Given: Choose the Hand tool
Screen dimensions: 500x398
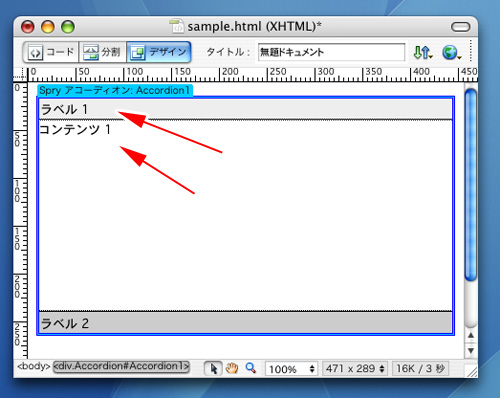Looking at the screenshot, I should (232, 368).
